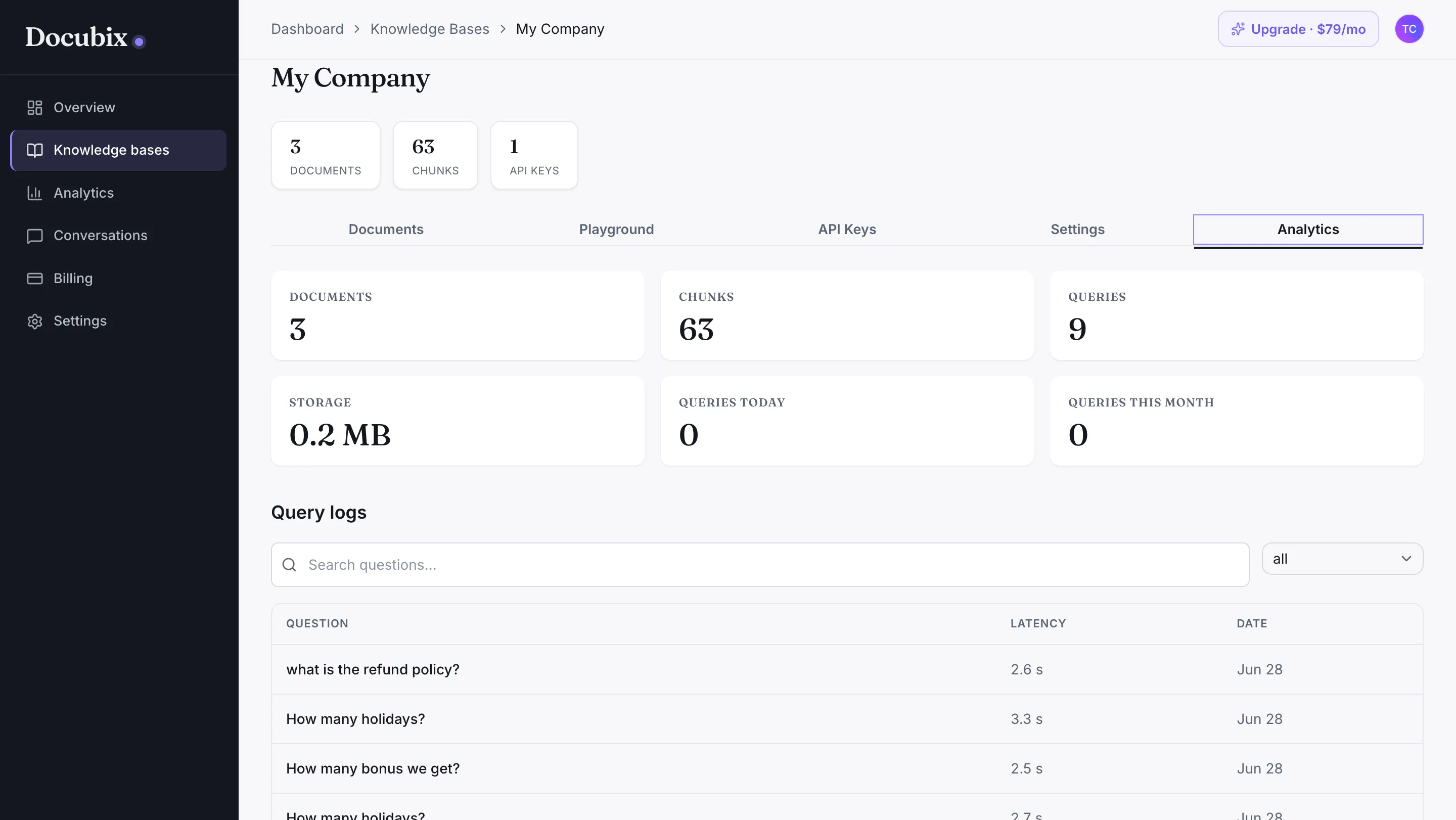The height and width of the screenshot is (820, 1456).
Task: Click the Question column header
Action: pyautogui.click(x=316, y=623)
